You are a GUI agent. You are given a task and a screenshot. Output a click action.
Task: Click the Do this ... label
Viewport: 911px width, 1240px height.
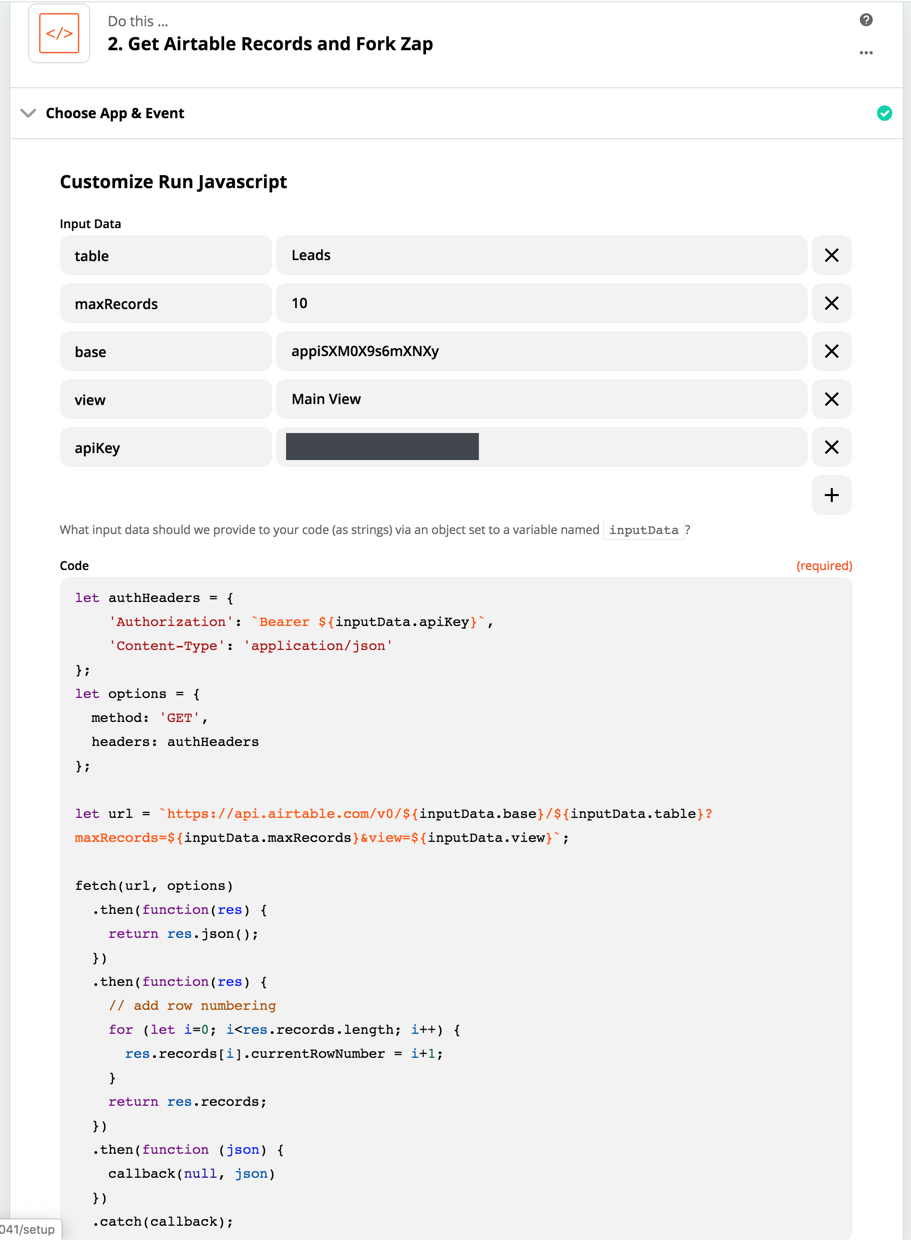point(138,20)
